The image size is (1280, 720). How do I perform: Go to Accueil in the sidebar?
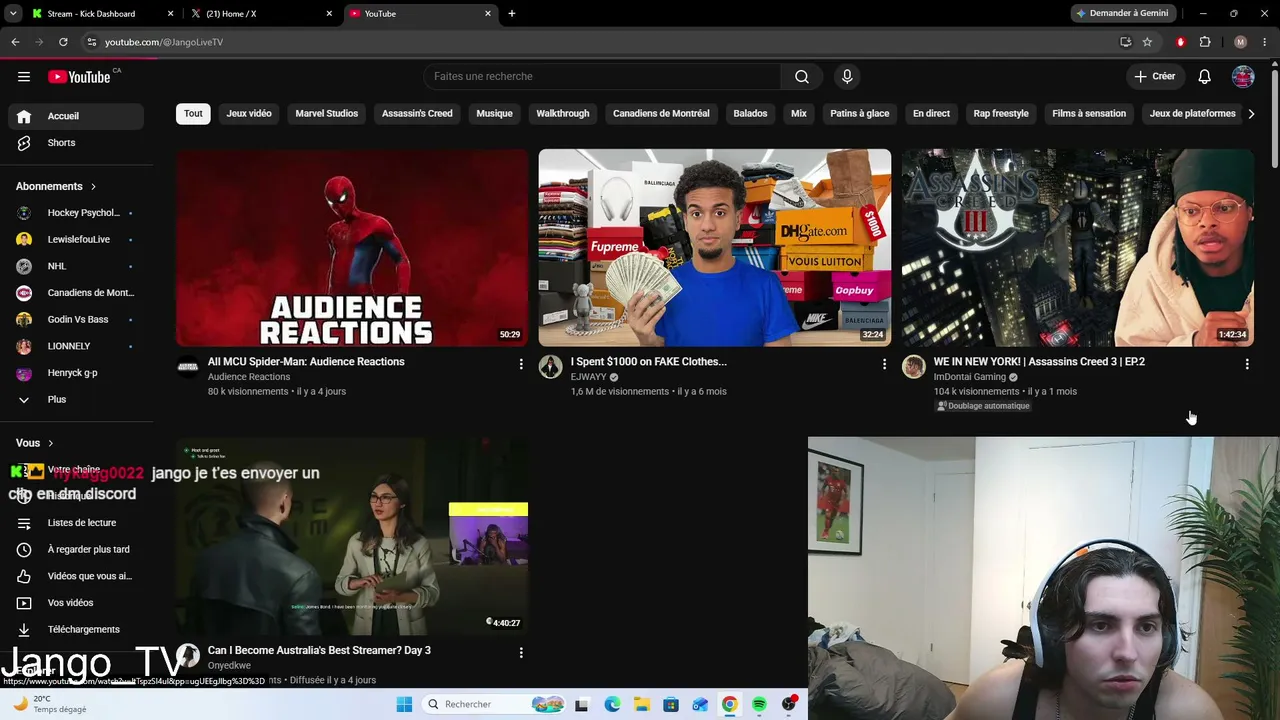76,116
